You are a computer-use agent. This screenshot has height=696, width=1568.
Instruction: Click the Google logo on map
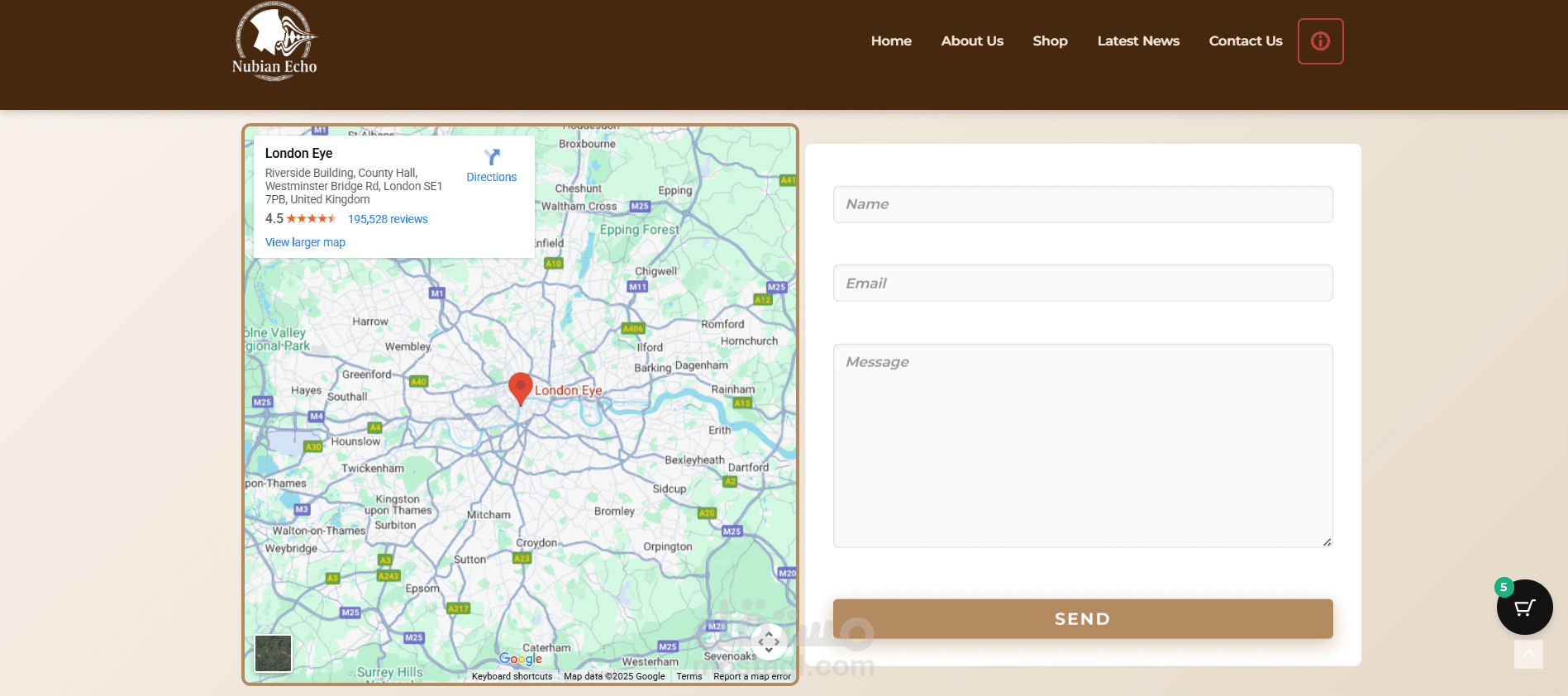521,659
